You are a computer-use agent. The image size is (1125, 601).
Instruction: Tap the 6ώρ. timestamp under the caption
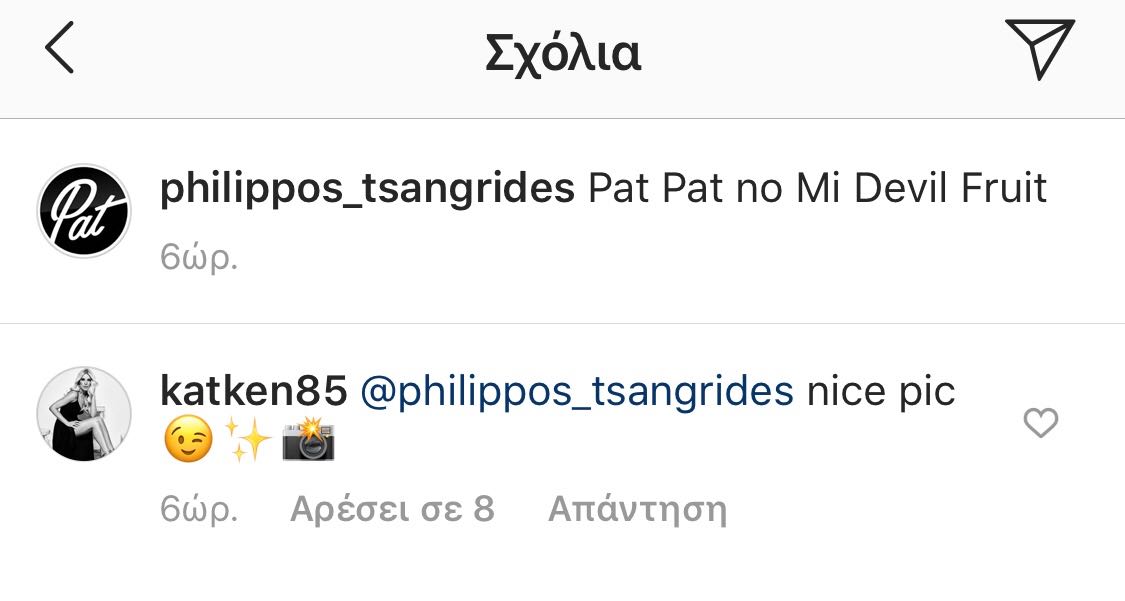tap(199, 257)
